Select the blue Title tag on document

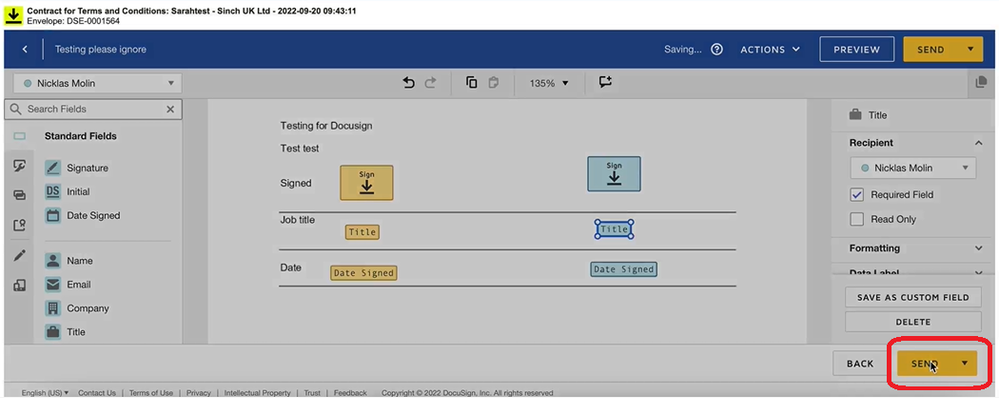click(x=614, y=229)
